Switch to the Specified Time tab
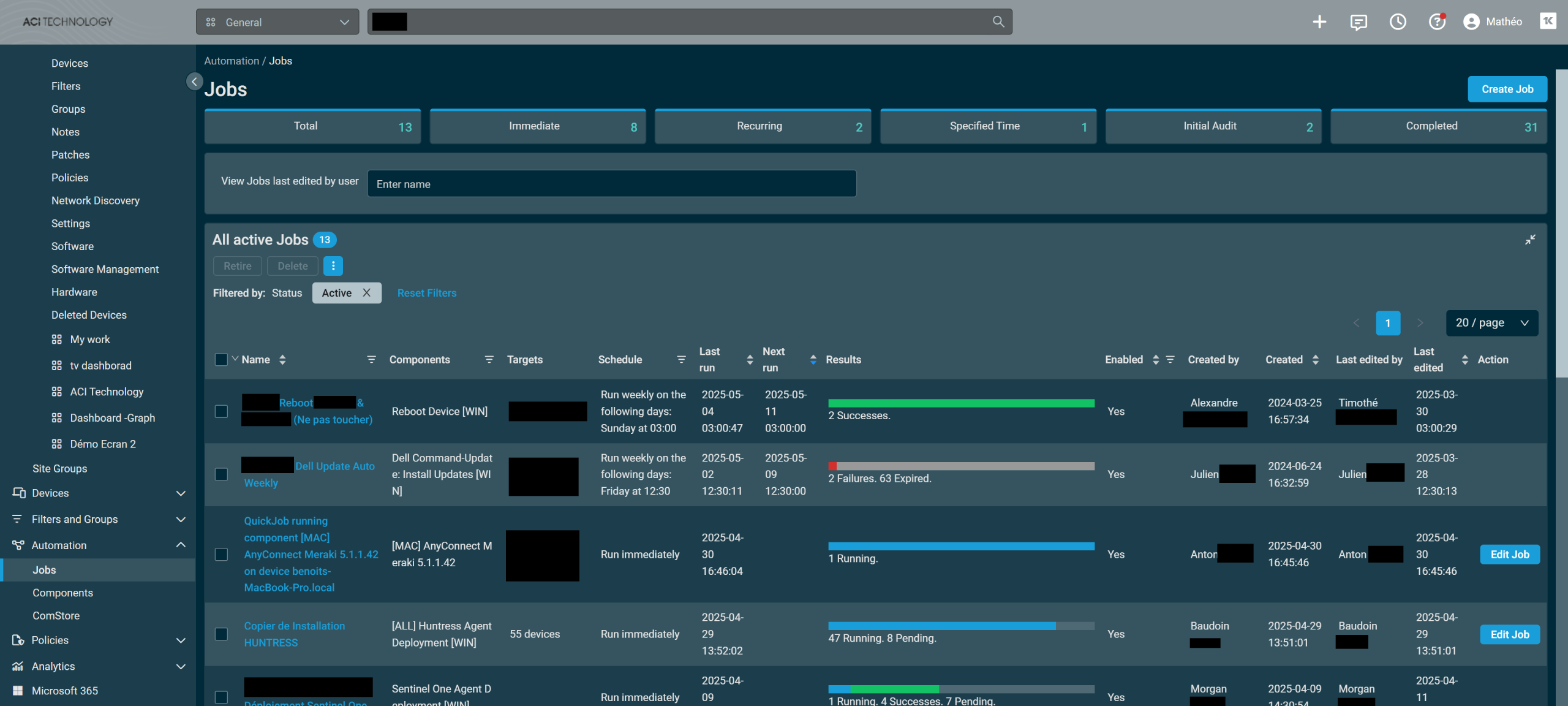This screenshot has height=706, width=1568. pyautogui.click(x=988, y=126)
